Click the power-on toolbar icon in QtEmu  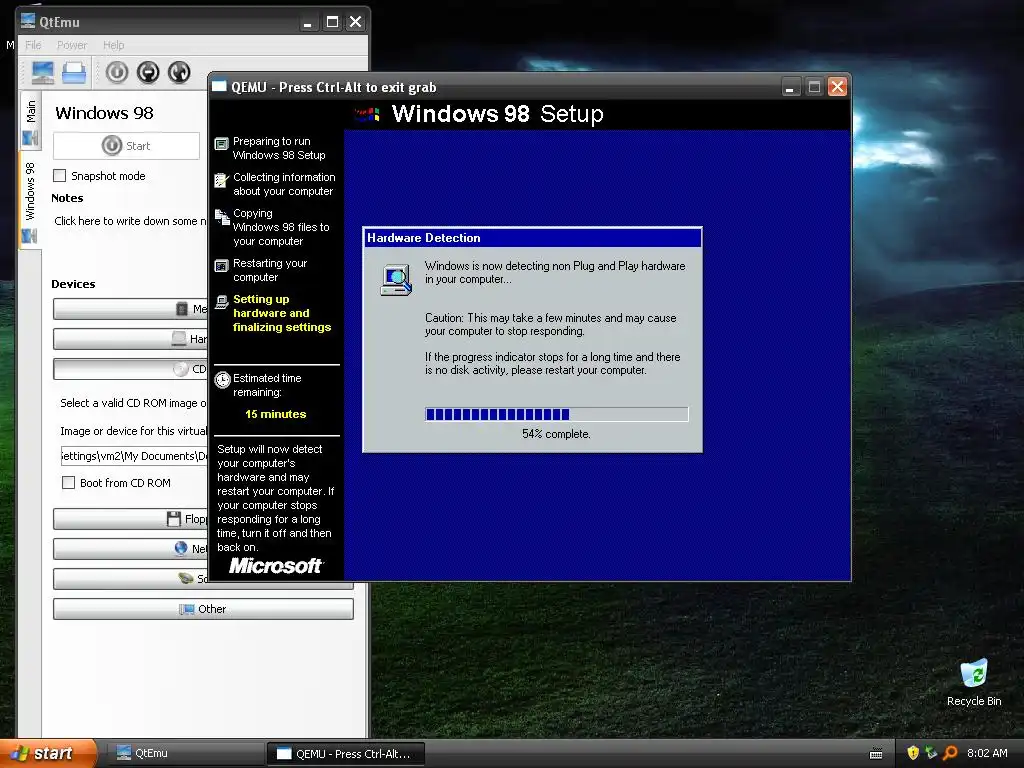tap(117, 72)
